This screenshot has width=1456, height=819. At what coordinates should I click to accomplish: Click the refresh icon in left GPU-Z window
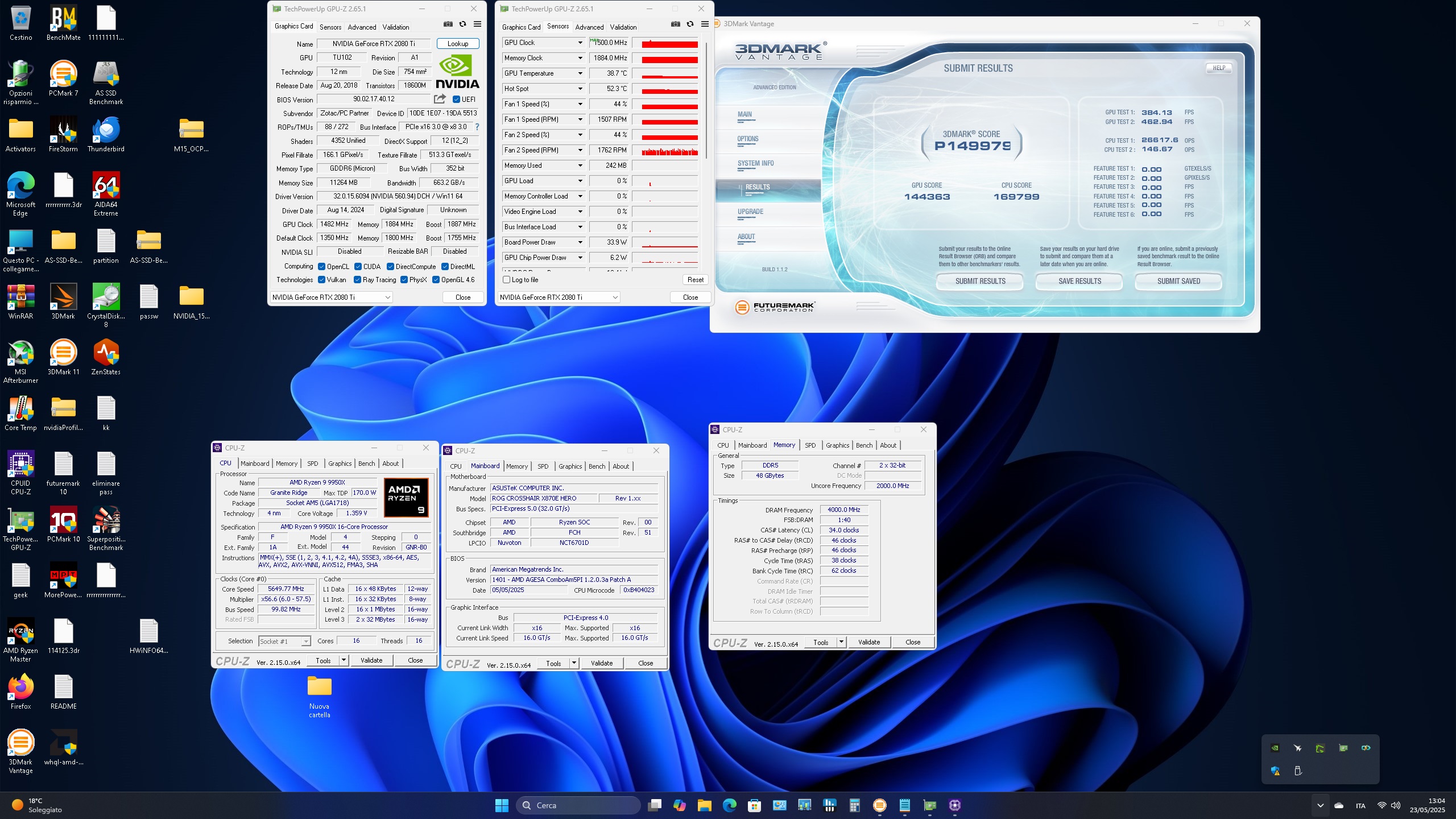click(463, 24)
